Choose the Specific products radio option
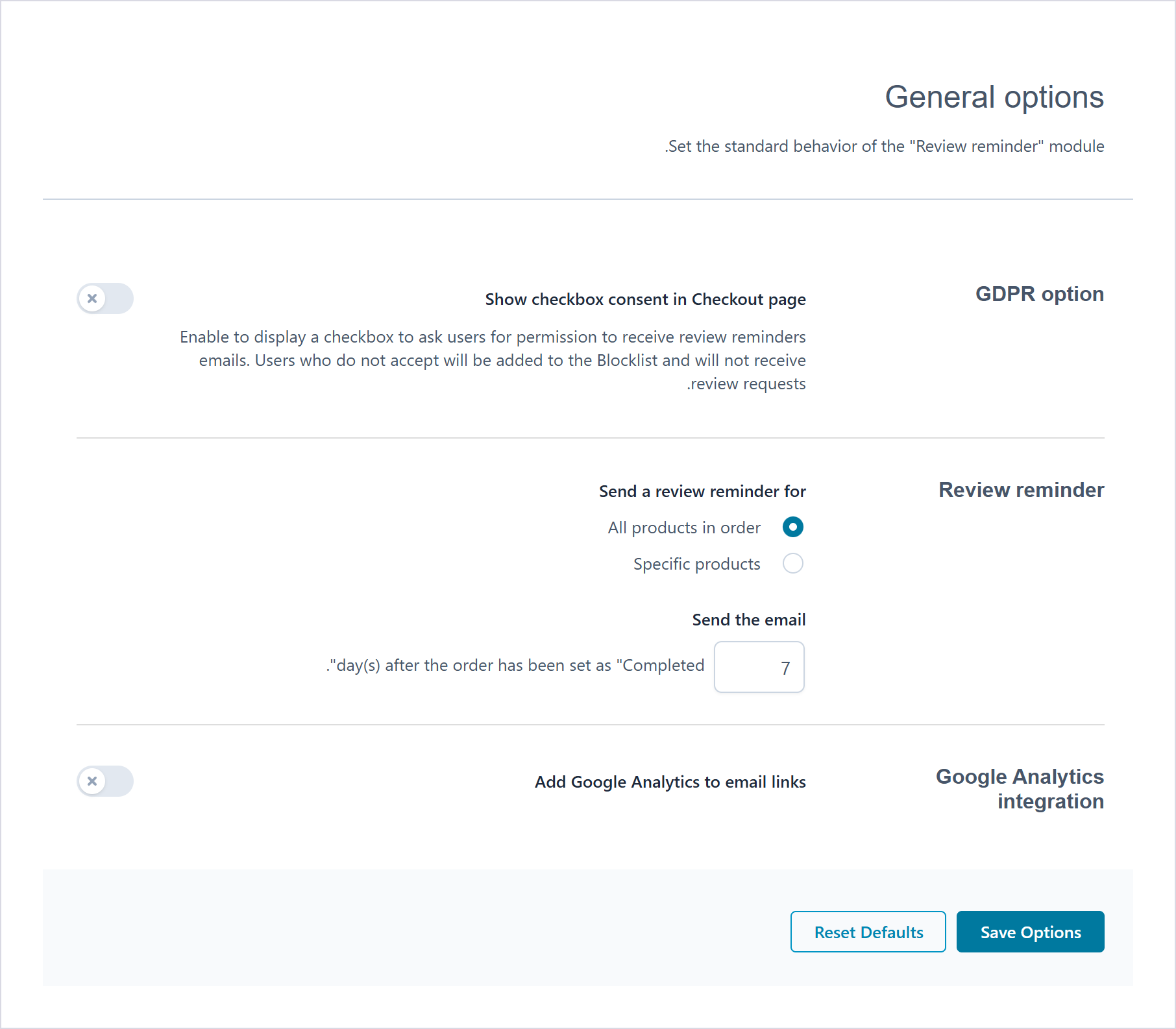Image resolution: width=1176 pixels, height=1029 pixels. pyautogui.click(x=792, y=563)
